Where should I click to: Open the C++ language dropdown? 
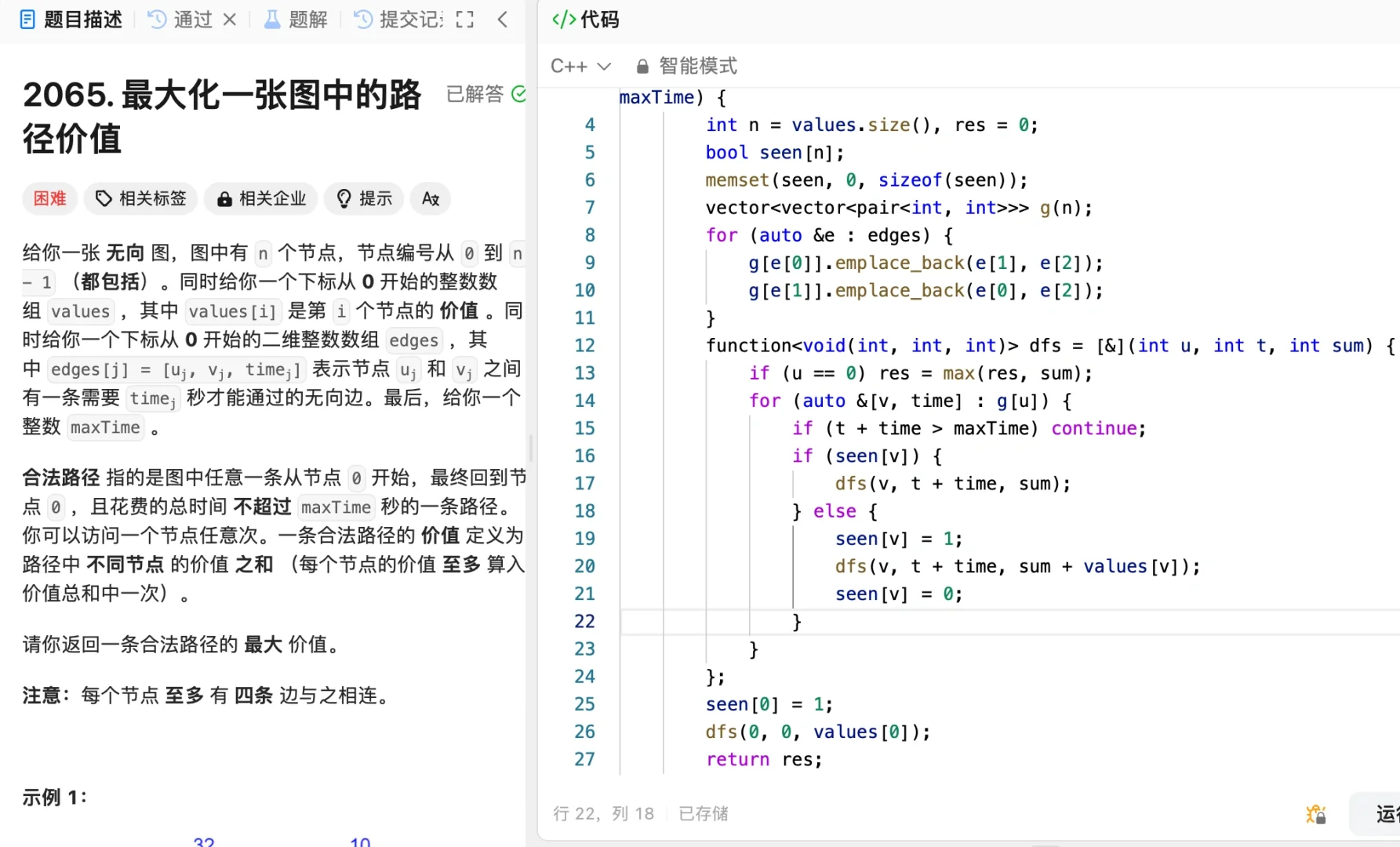click(x=580, y=66)
